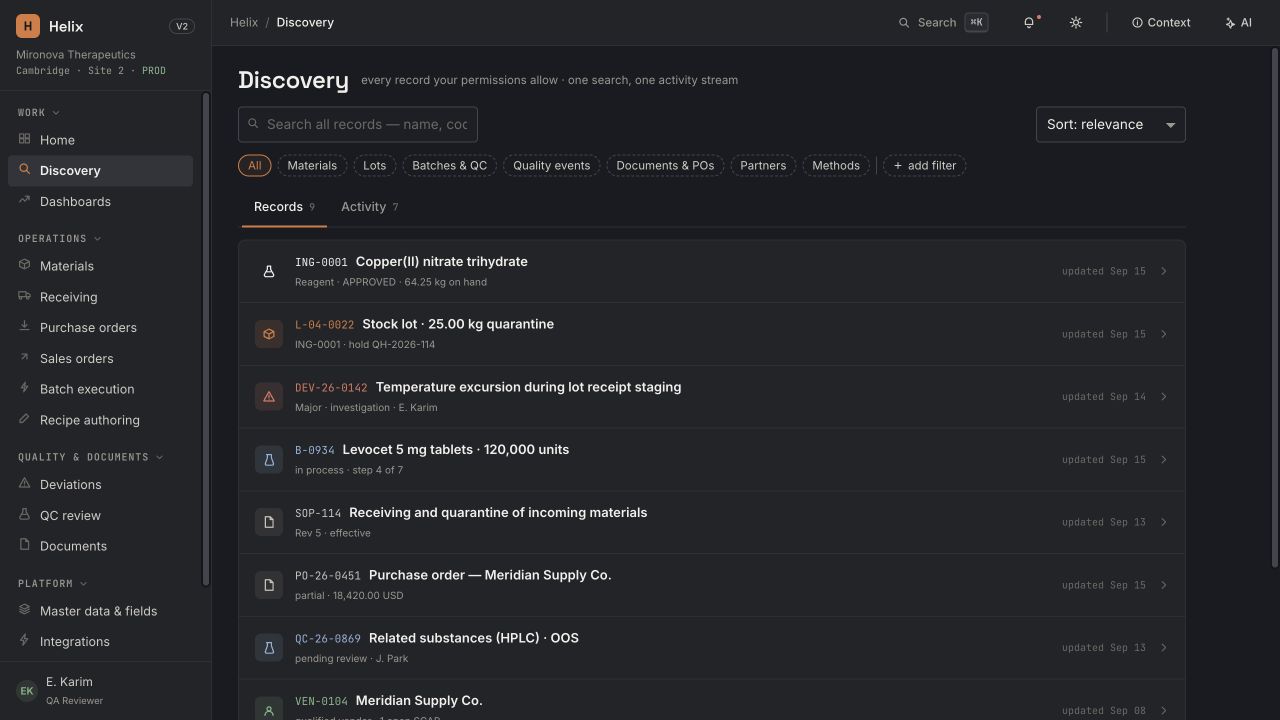Open the AI assistant sparkle button
Image resolution: width=1280 pixels, height=720 pixels.
pos(1238,22)
